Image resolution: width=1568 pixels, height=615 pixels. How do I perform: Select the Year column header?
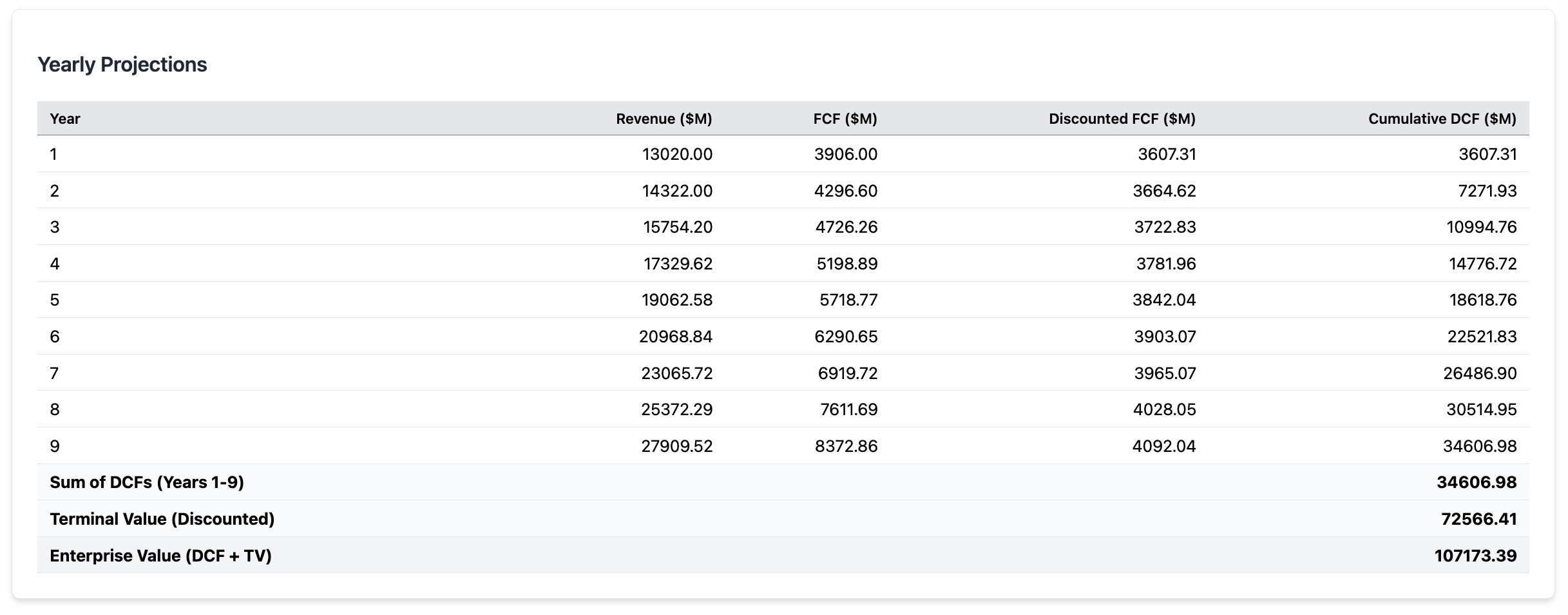[65, 119]
